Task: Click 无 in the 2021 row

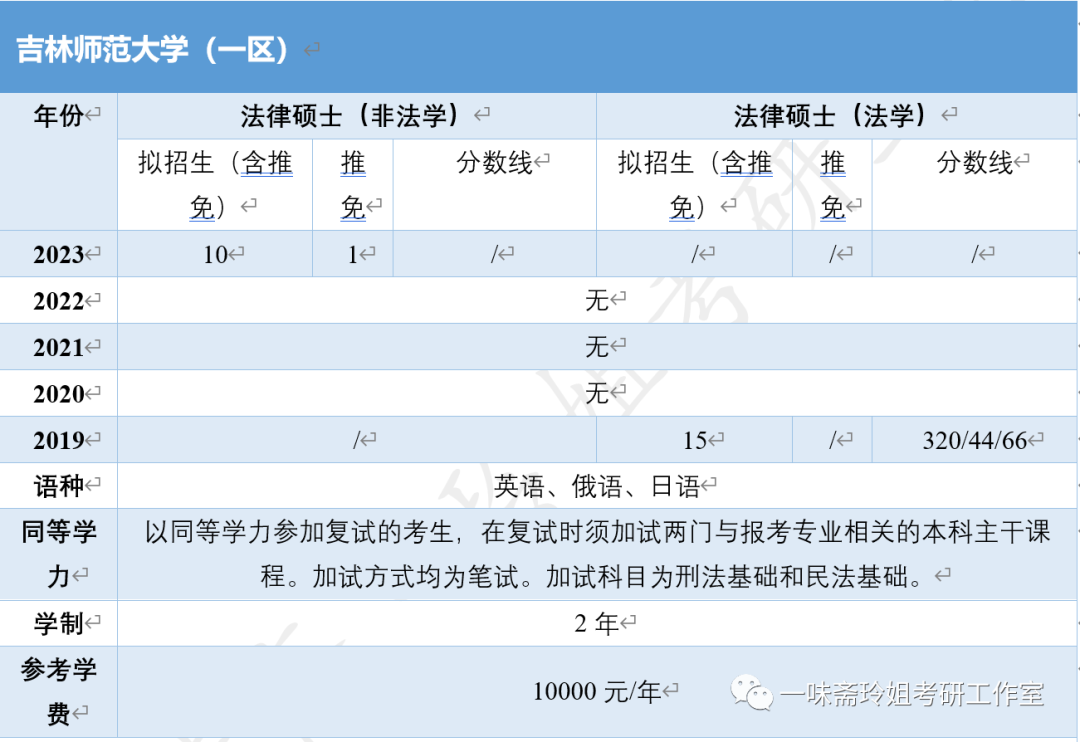Action: [597, 347]
